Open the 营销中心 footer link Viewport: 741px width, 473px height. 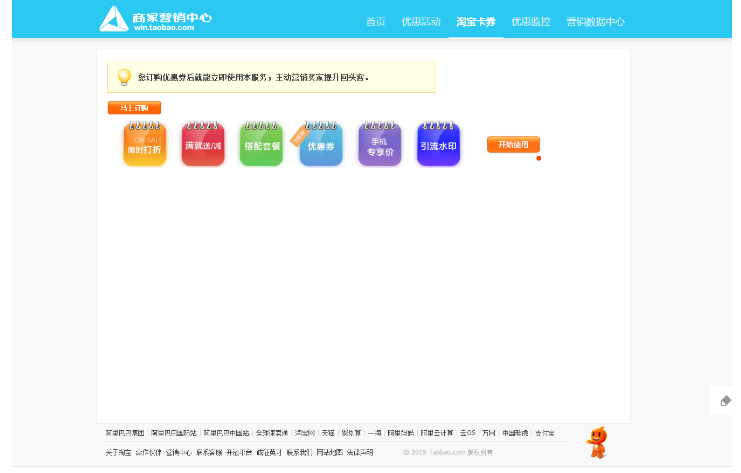[x=179, y=453]
